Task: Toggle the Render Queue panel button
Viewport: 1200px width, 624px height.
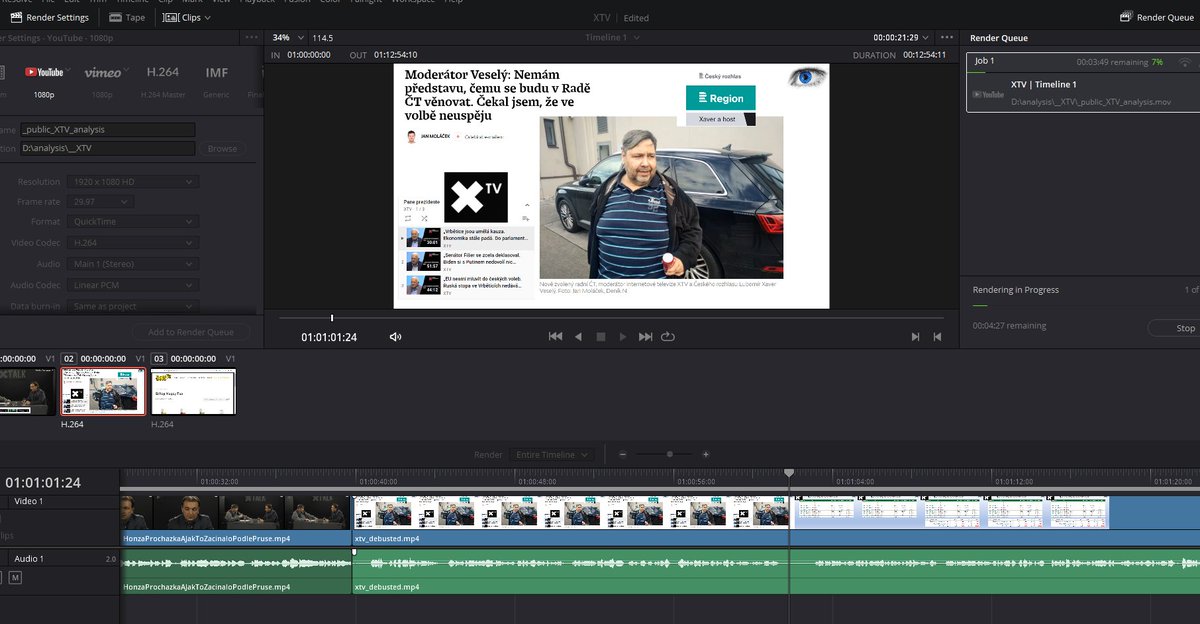Action: click(x=1158, y=17)
